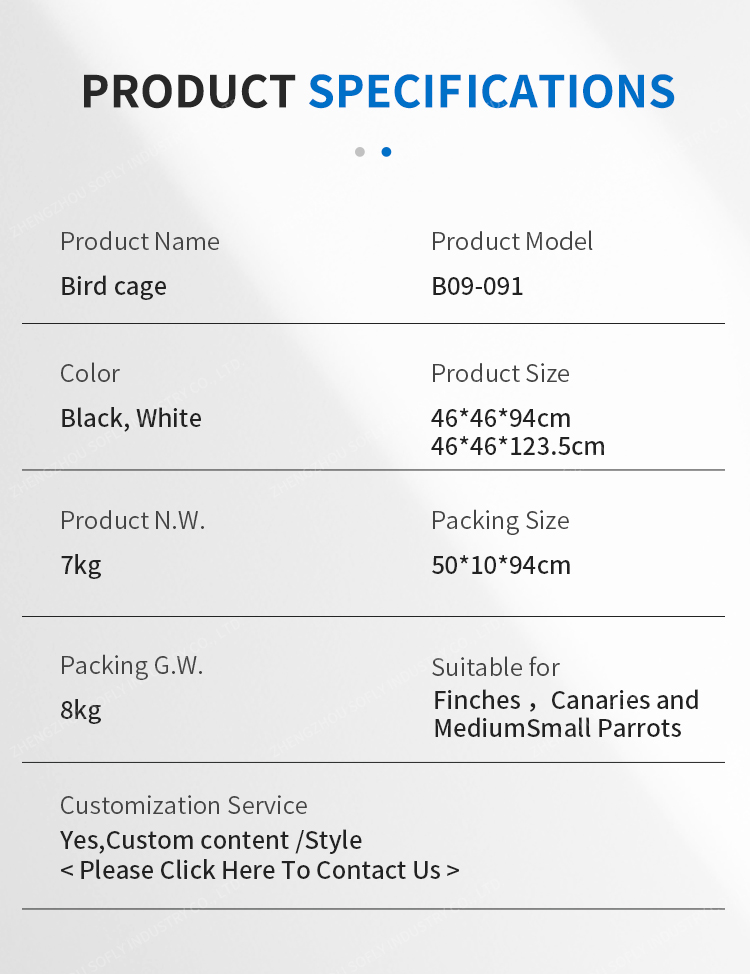Select the product model B09-091 value
The height and width of the screenshot is (974, 750).
coord(477,286)
